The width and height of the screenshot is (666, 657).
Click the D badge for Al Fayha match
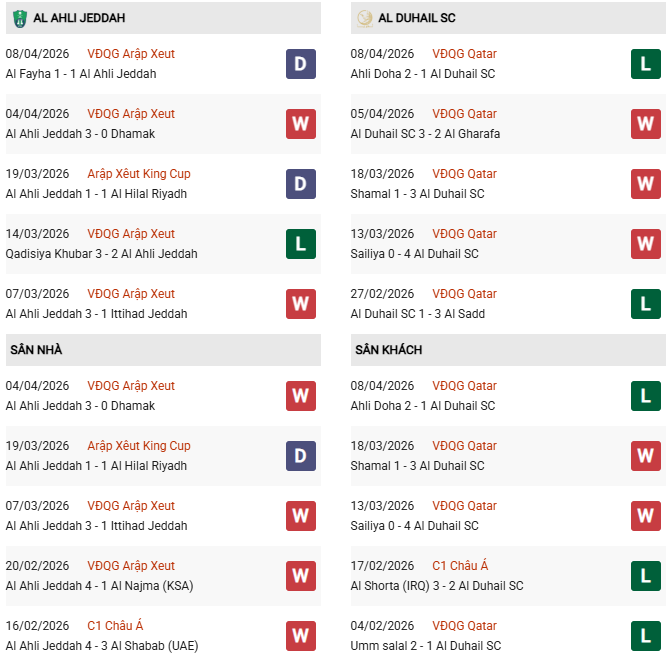[300, 64]
